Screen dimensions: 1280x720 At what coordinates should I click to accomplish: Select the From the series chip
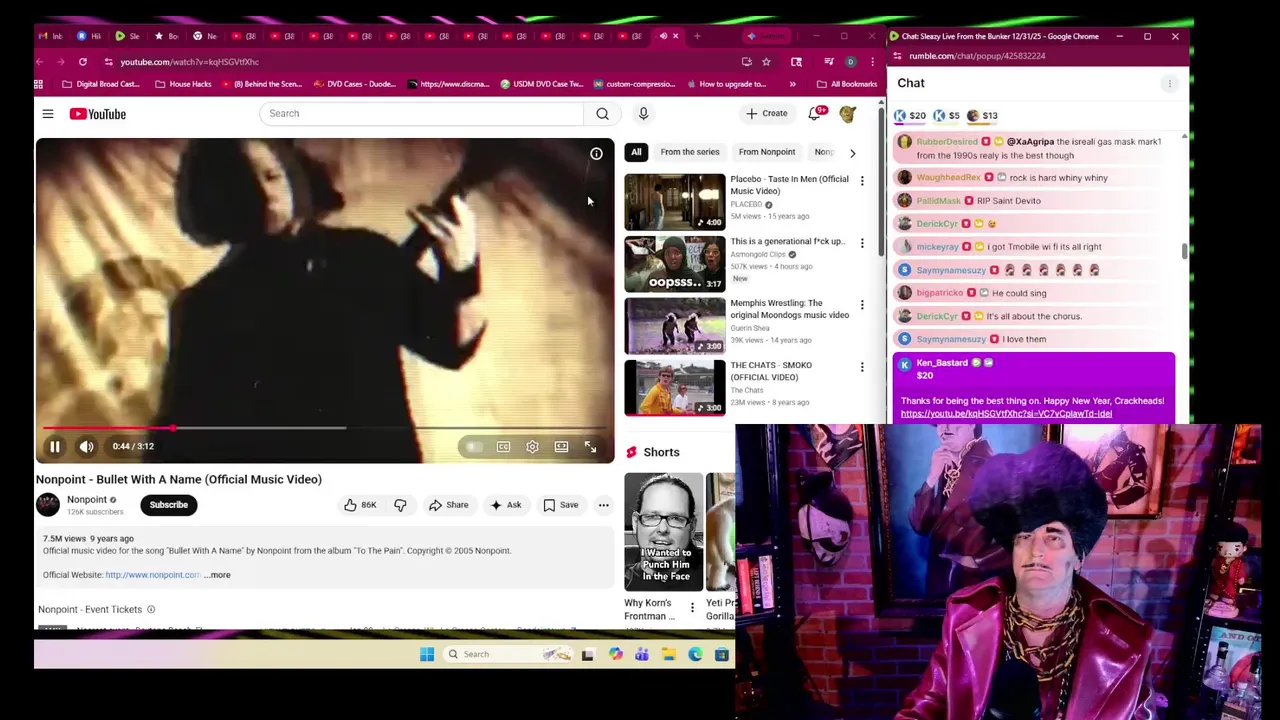click(x=690, y=152)
